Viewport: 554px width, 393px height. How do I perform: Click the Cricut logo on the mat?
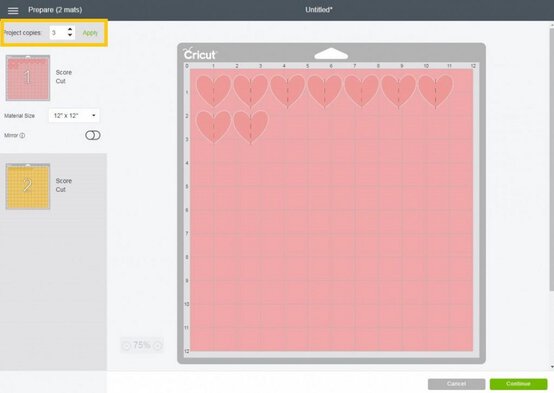click(x=200, y=54)
